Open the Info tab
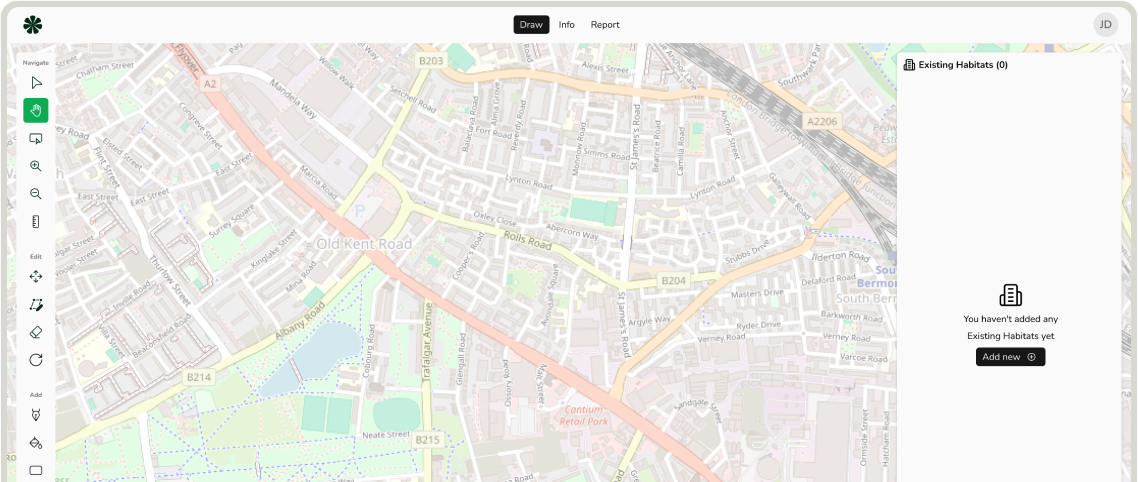1138x482 pixels. click(566, 25)
